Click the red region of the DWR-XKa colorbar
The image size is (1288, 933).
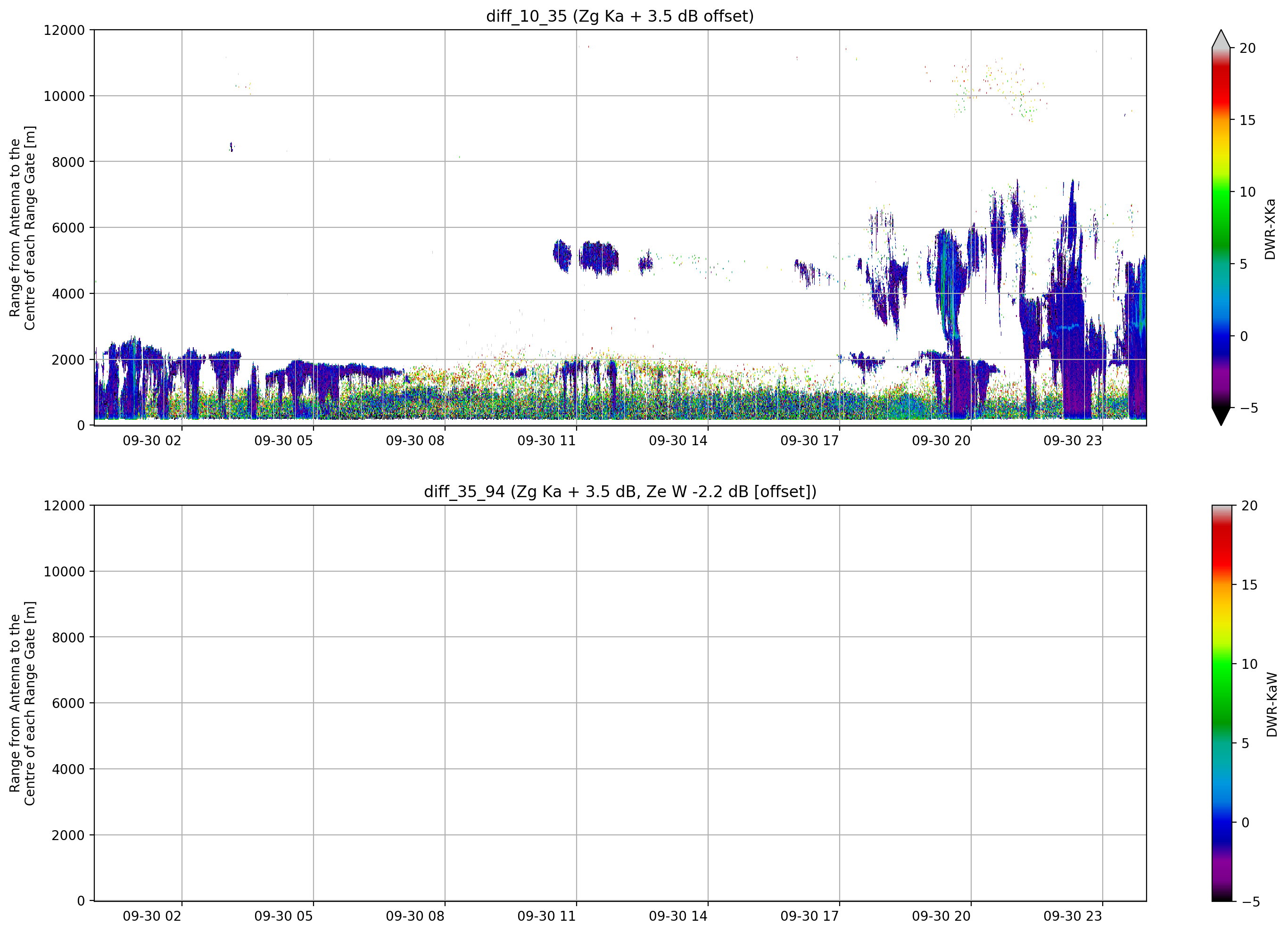point(1221,85)
